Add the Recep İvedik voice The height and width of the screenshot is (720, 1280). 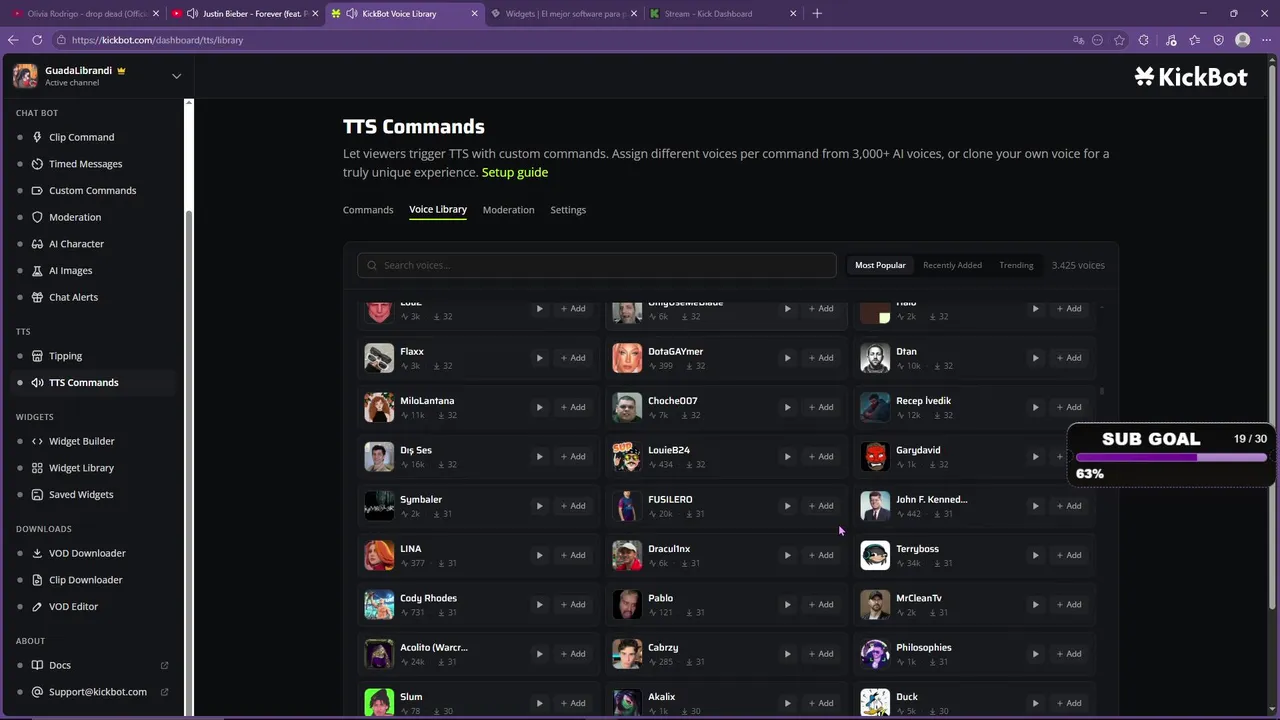[1069, 407]
